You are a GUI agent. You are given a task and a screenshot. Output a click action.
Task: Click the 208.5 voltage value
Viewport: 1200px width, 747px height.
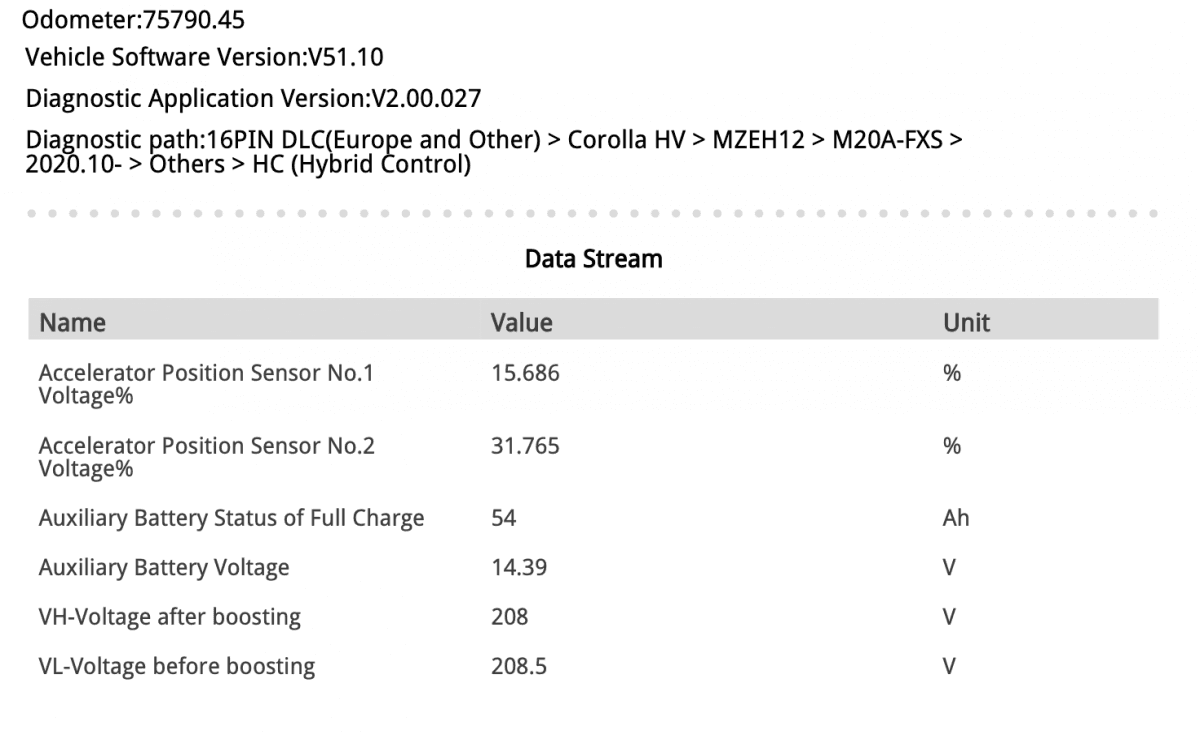tap(519, 666)
